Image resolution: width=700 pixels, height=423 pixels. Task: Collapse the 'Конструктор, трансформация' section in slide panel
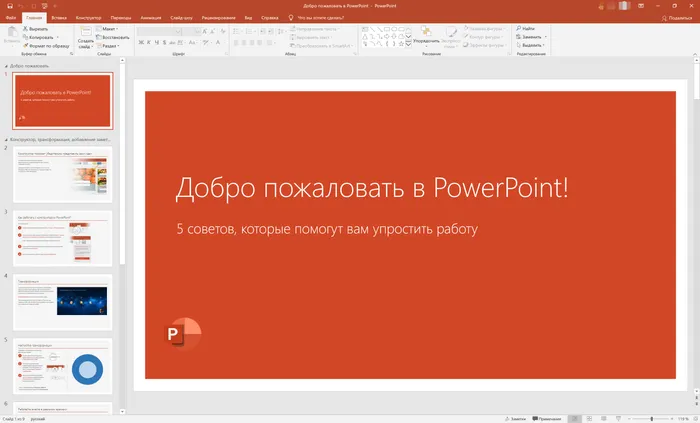(x=6, y=140)
